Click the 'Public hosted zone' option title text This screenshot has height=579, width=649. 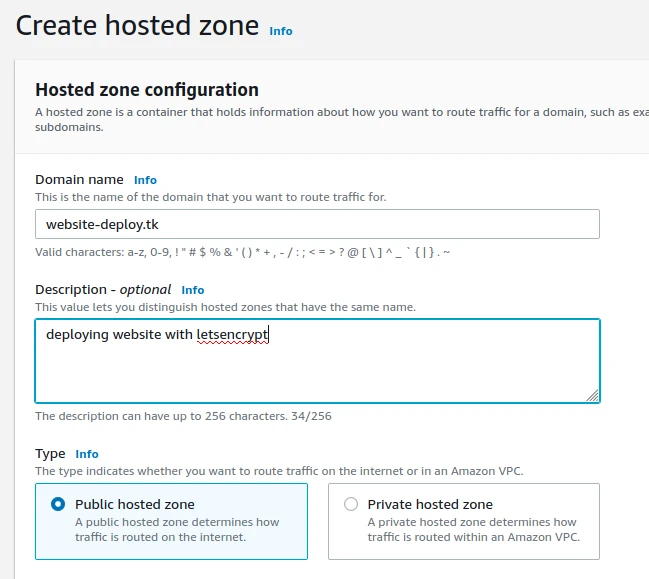pyautogui.click(x=135, y=505)
